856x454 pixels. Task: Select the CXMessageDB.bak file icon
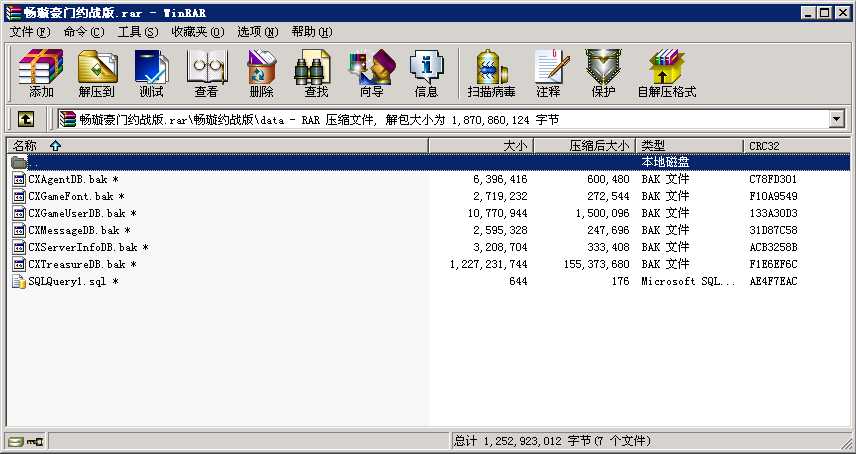[19, 230]
